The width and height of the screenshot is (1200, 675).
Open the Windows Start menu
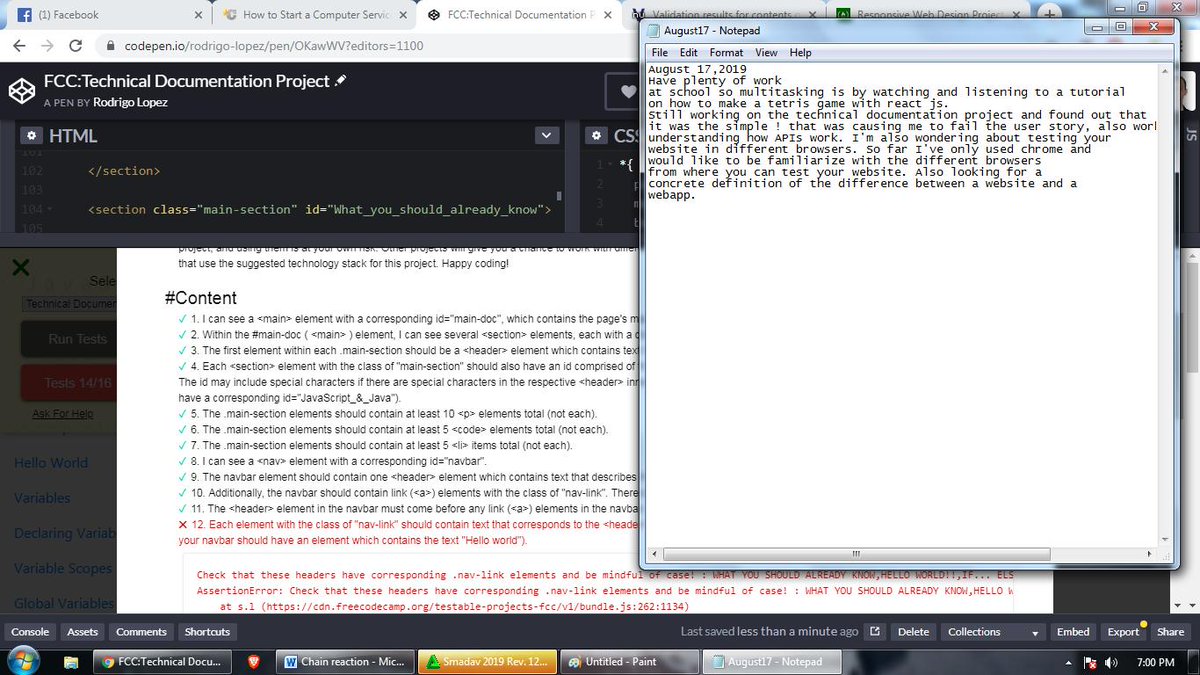point(23,660)
